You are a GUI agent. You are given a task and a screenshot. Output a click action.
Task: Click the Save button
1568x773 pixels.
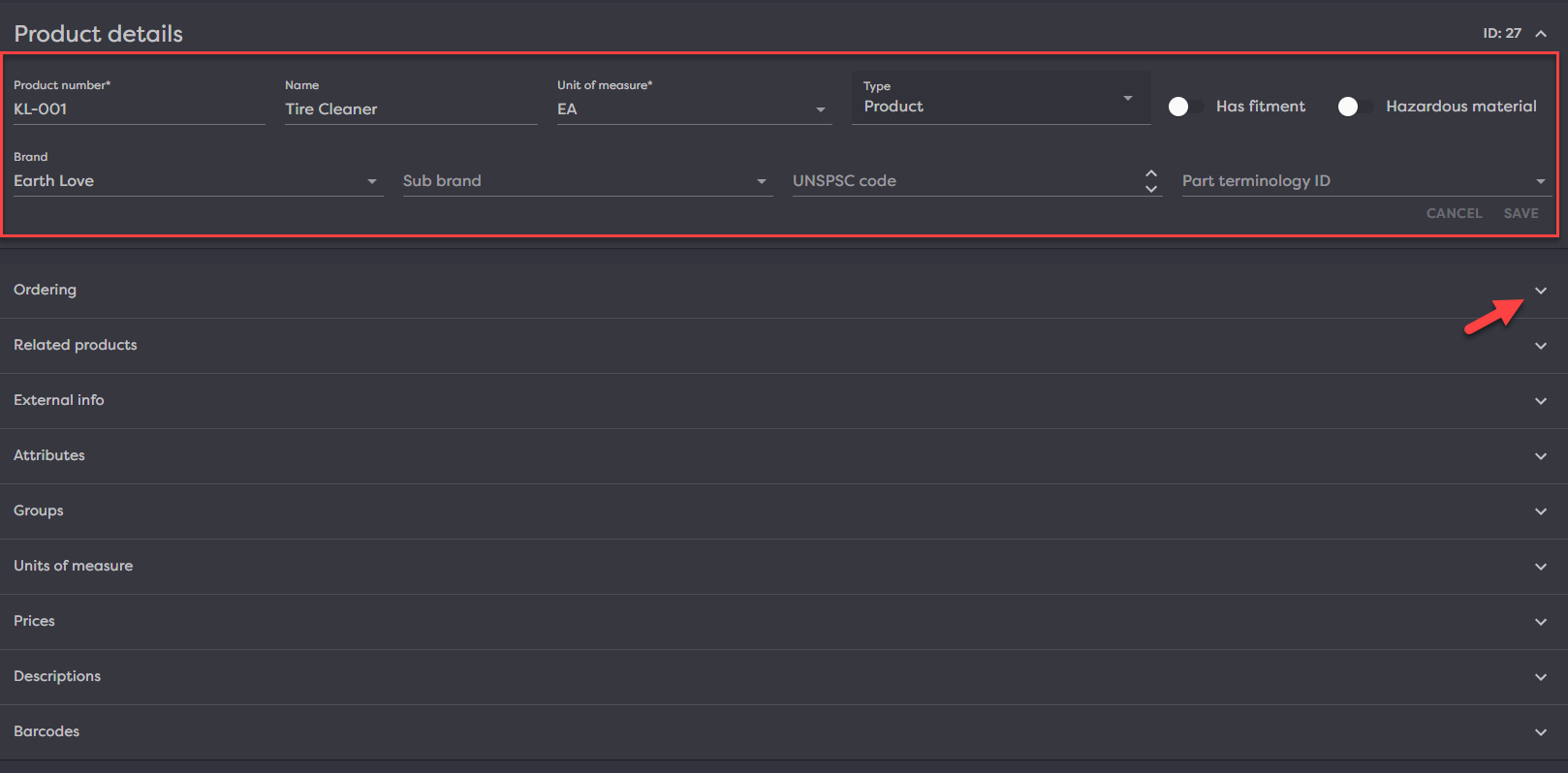pyautogui.click(x=1521, y=213)
